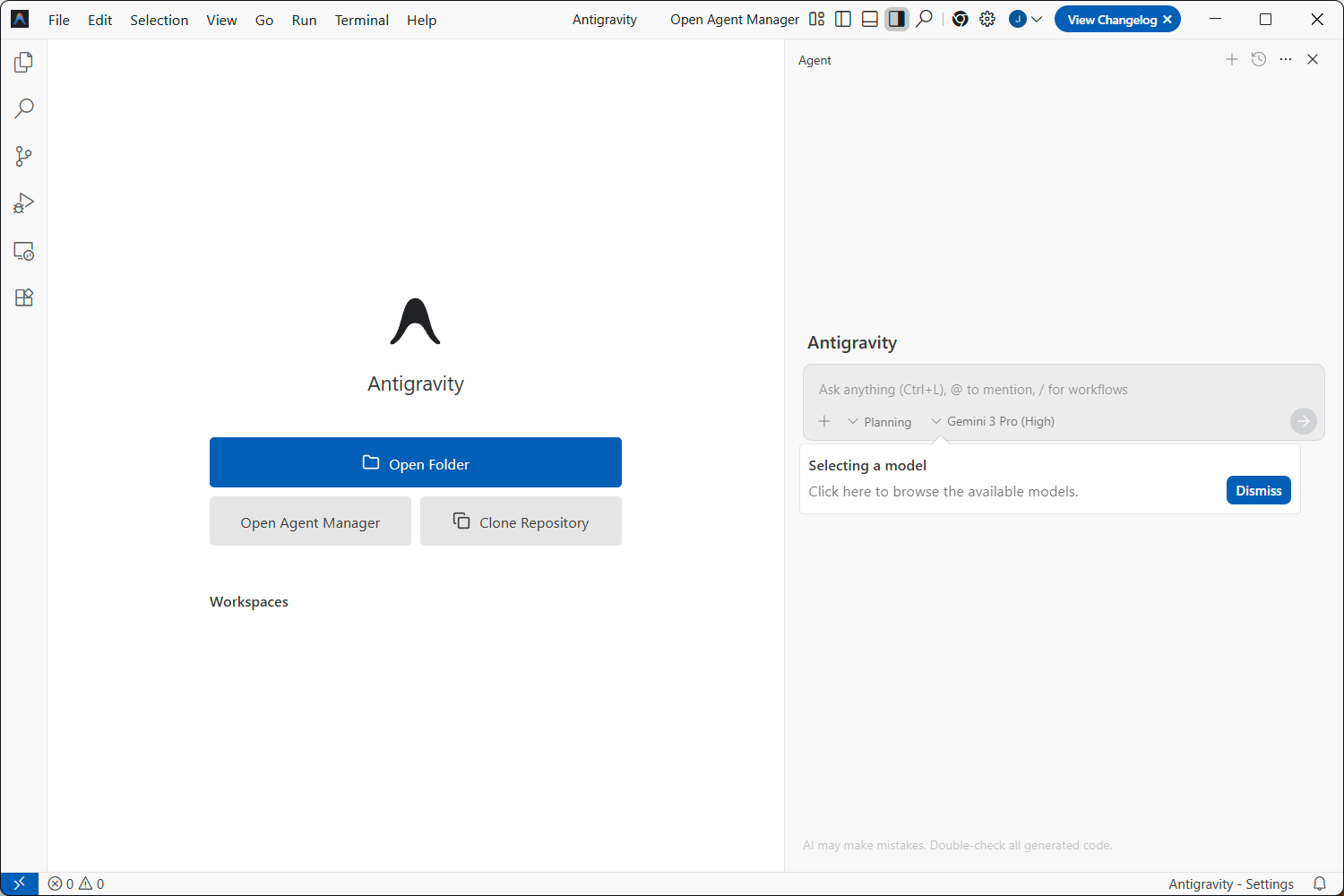
Task: Open settings gear in title bar
Action: click(x=987, y=19)
